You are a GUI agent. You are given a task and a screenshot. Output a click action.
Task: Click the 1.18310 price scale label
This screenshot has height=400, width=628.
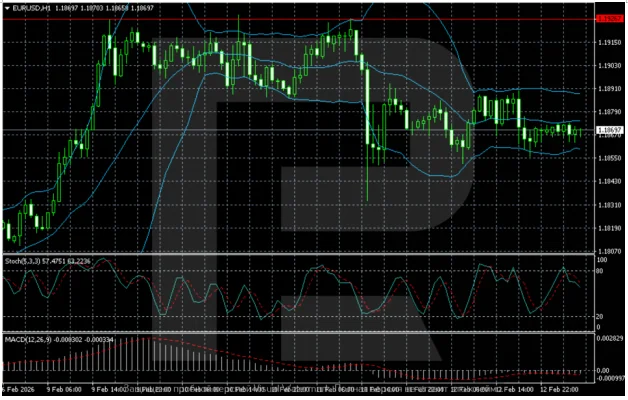(x=609, y=205)
